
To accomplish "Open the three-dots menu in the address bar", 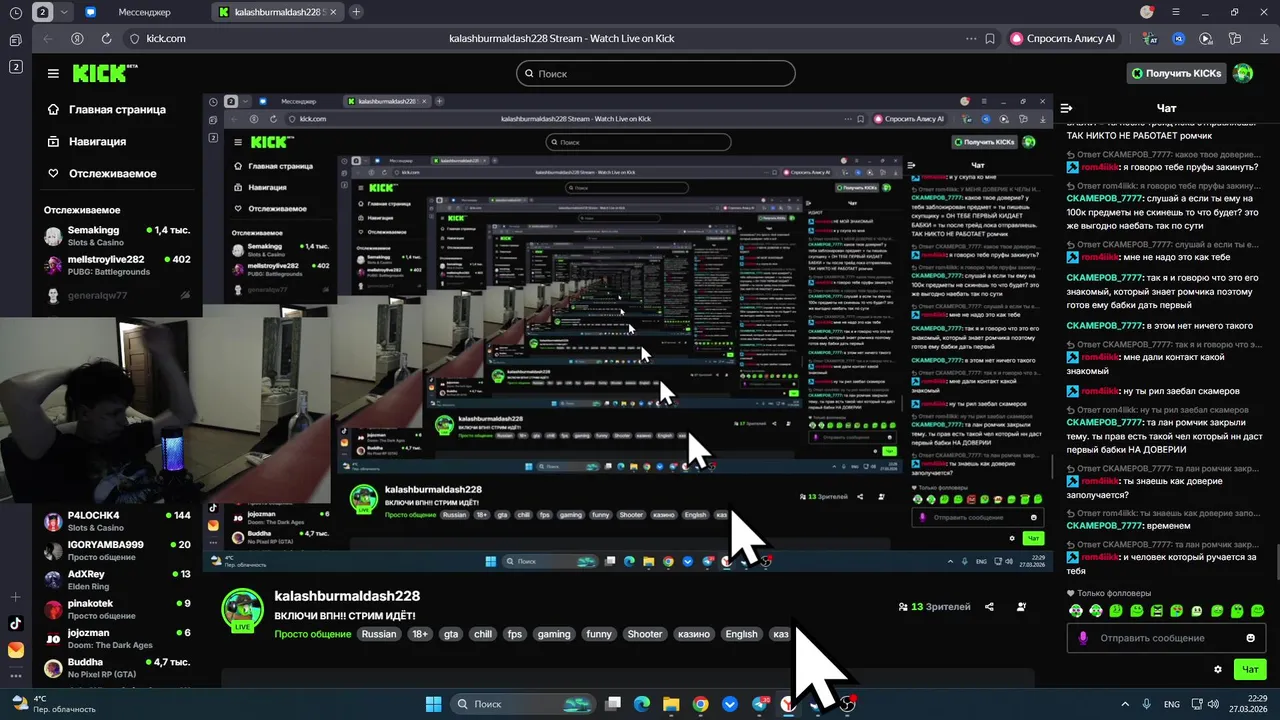I will (970, 38).
